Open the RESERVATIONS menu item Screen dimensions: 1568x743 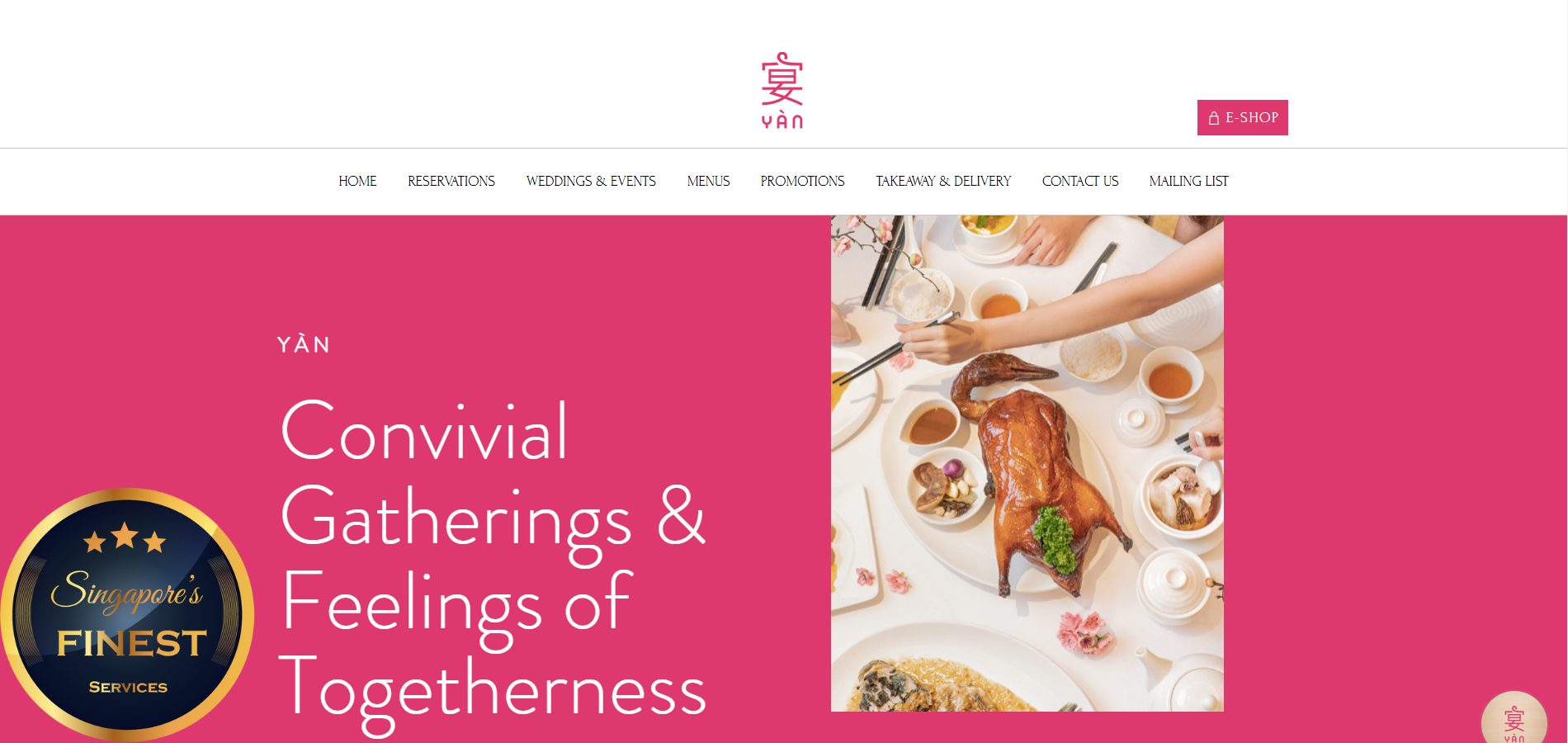click(451, 181)
